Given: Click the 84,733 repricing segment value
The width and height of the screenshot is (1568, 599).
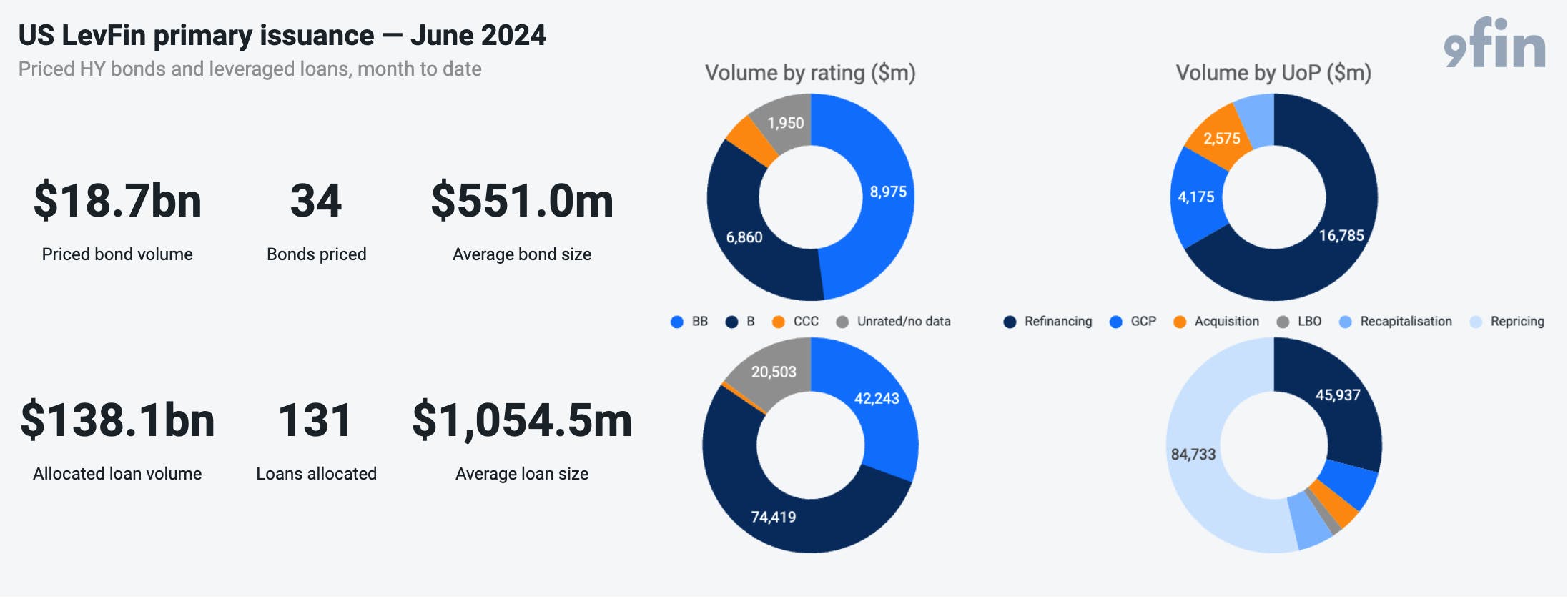Looking at the screenshot, I should 1193,455.
